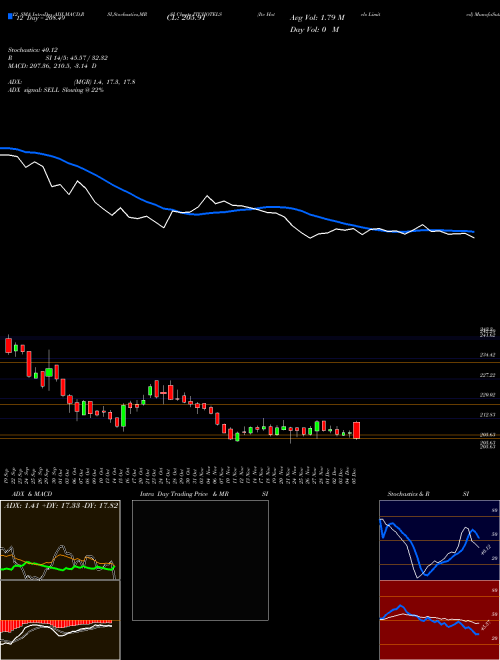The width and height of the screenshot is (500, 660).
Task: Open the ADX indicator chart panel
Action: point(60,540)
